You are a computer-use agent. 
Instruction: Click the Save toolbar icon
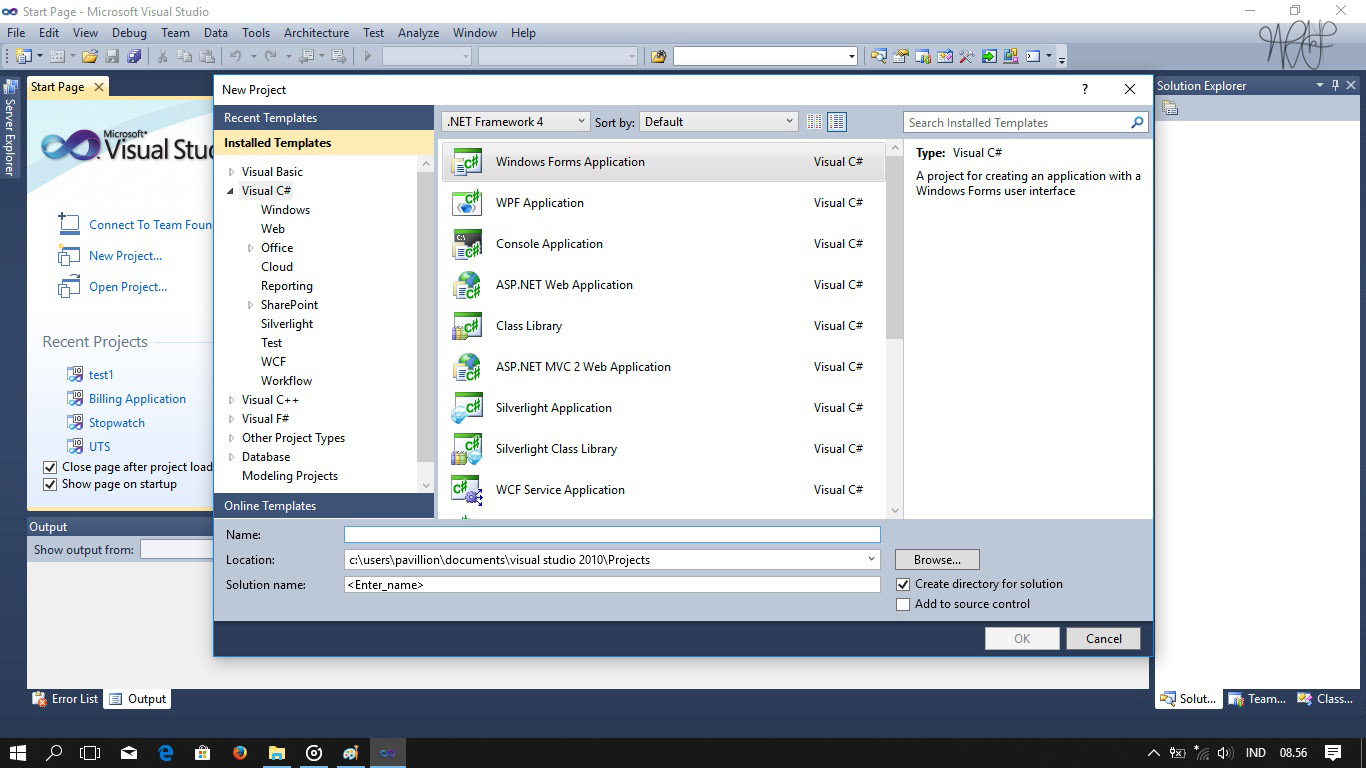tap(112, 56)
